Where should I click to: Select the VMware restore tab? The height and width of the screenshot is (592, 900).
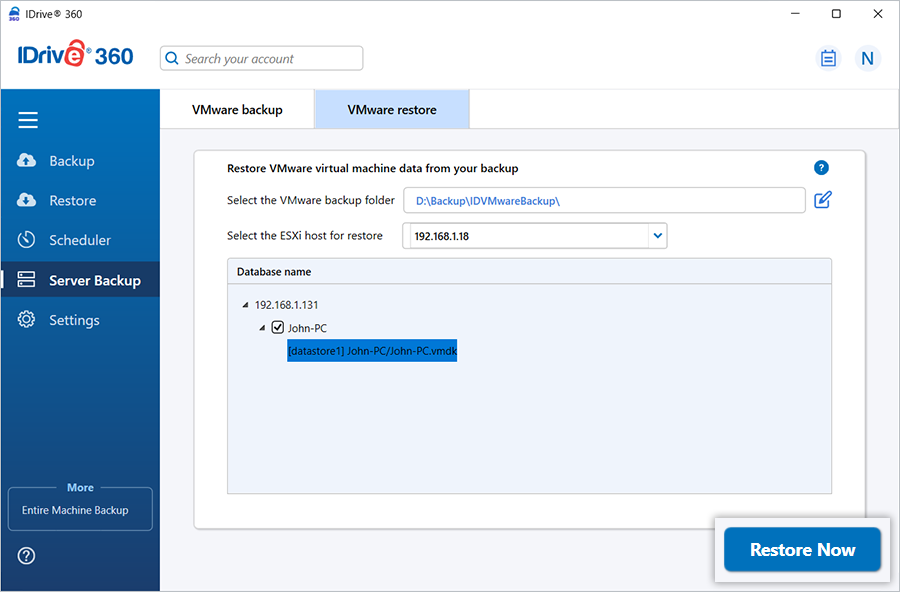[x=392, y=110]
